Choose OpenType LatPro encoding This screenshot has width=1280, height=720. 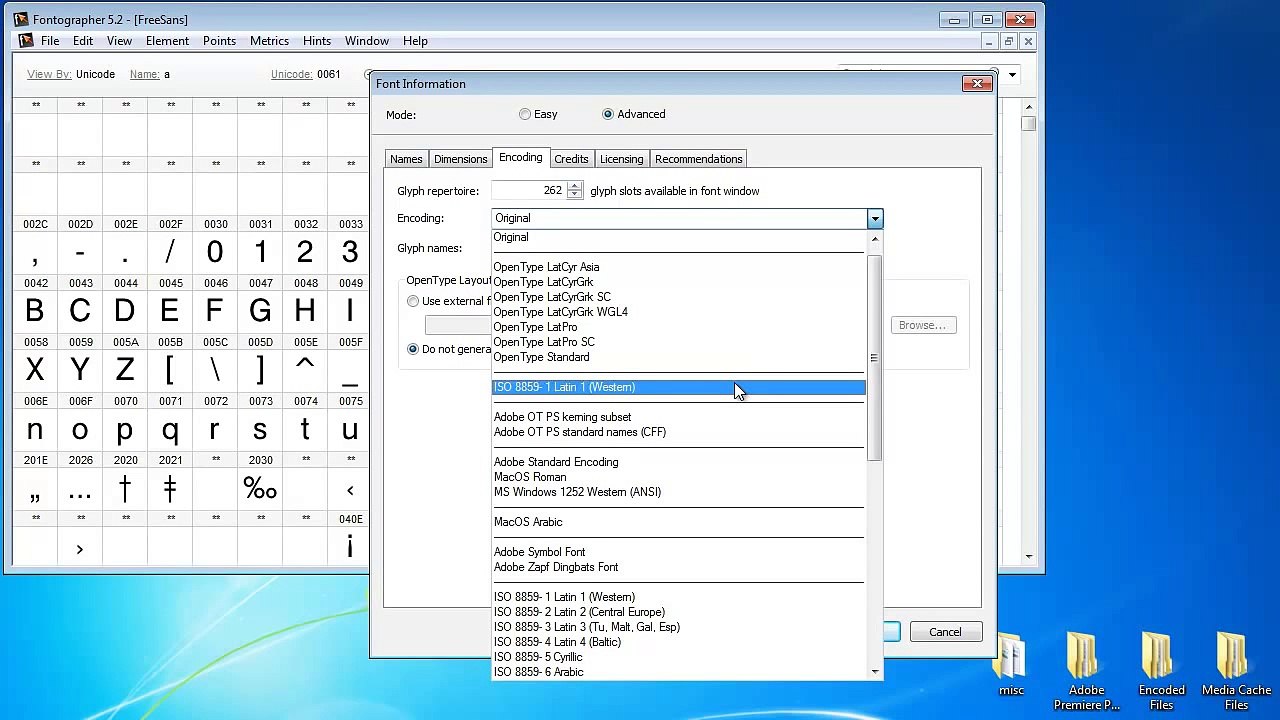678,327
